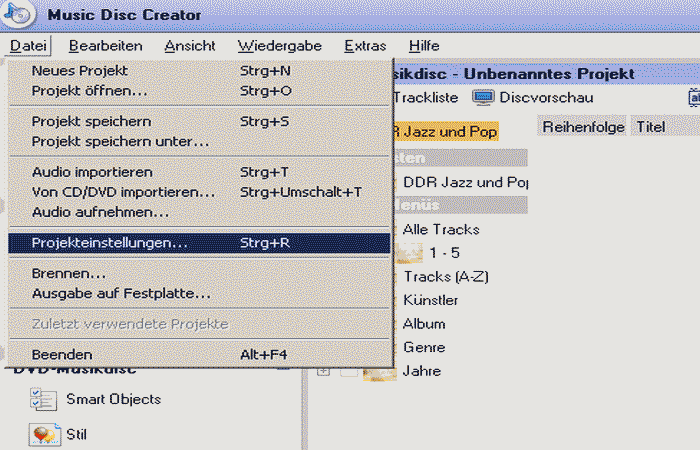The width and height of the screenshot is (700, 450).
Task: Click the Reihenfolge column header
Action: pos(583,127)
